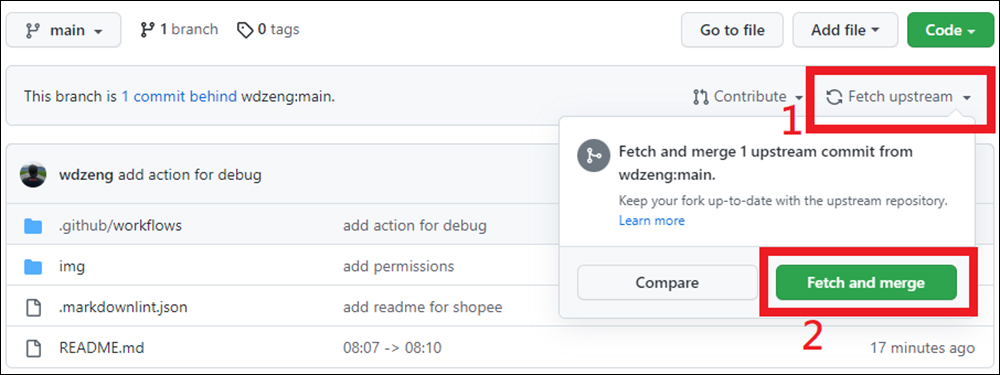Click the tag icon beside 0 tags
This screenshot has width=1000, height=375.
pyautogui.click(x=245, y=30)
